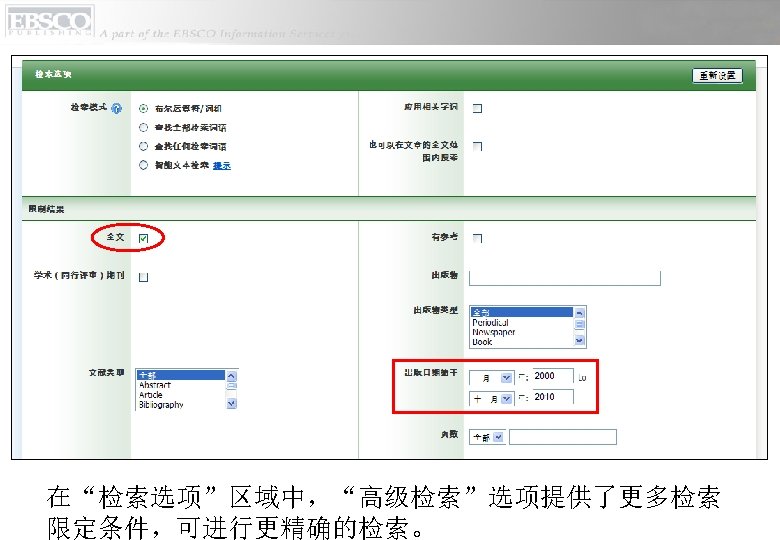Screen dimensions: 780x540
Task: Click publication type list scroll-down arrow
Action: [x=579, y=341]
